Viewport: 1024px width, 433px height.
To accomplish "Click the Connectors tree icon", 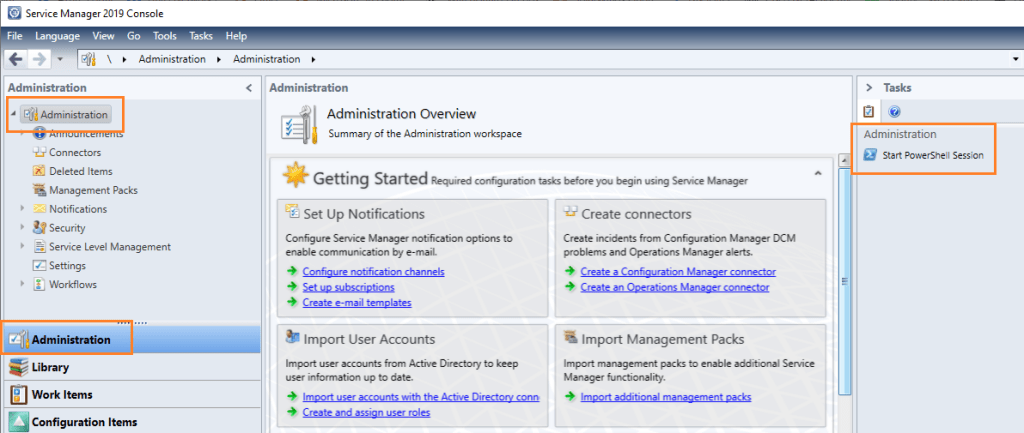I will [39, 153].
